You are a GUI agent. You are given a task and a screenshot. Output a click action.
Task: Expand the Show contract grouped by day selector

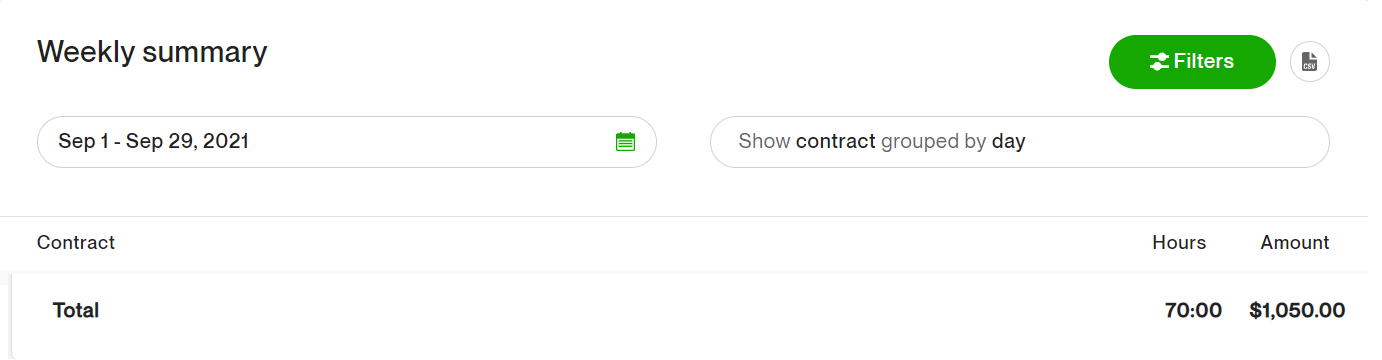(1019, 142)
